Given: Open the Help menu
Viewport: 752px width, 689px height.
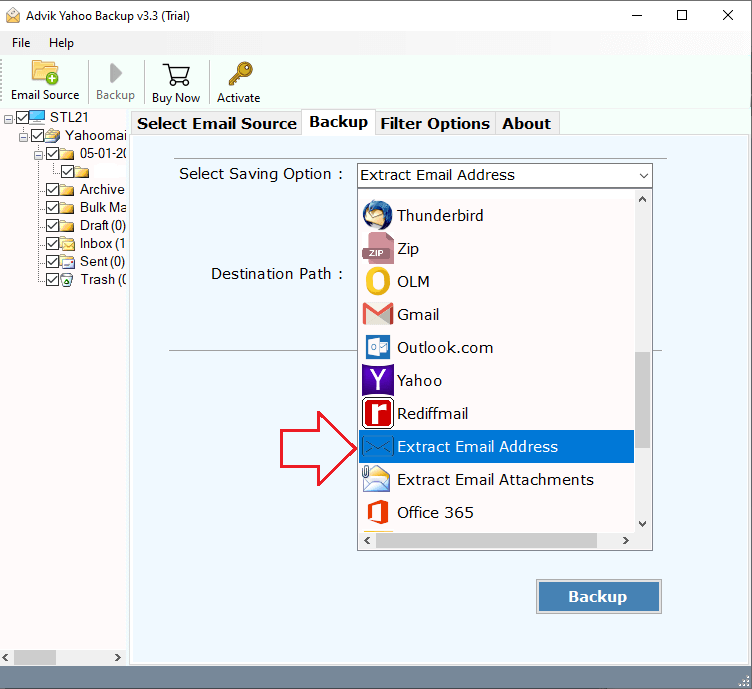Looking at the screenshot, I should pyautogui.click(x=61, y=43).
